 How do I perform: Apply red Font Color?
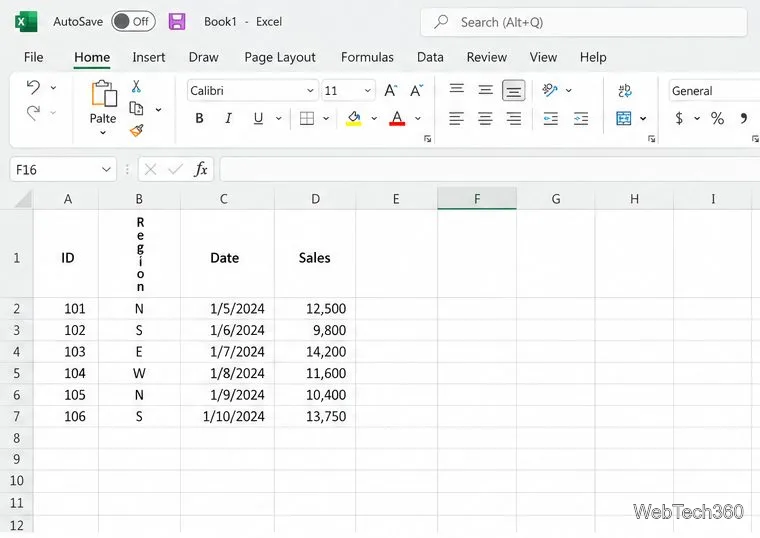click(397, 118)
